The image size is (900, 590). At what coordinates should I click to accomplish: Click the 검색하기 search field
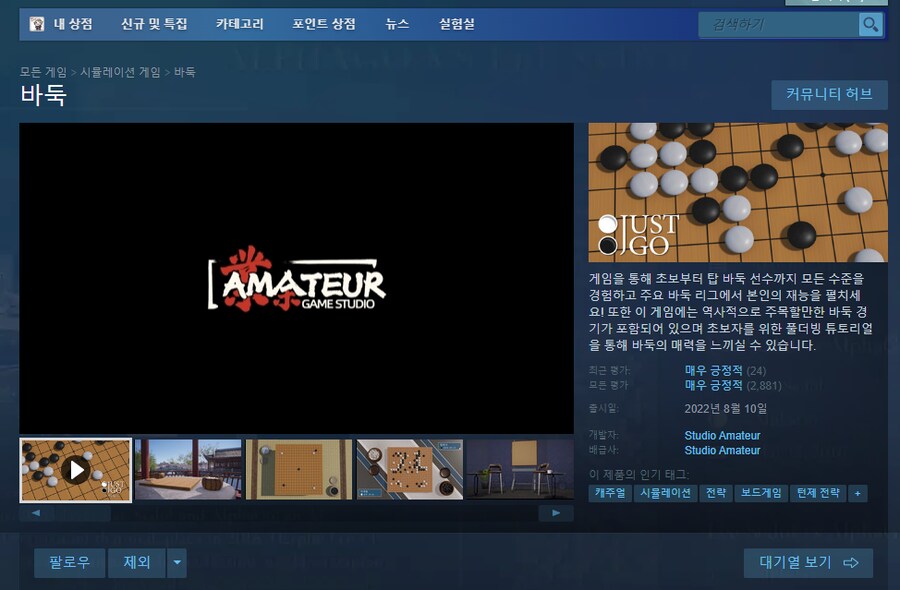tap(779, 25)
